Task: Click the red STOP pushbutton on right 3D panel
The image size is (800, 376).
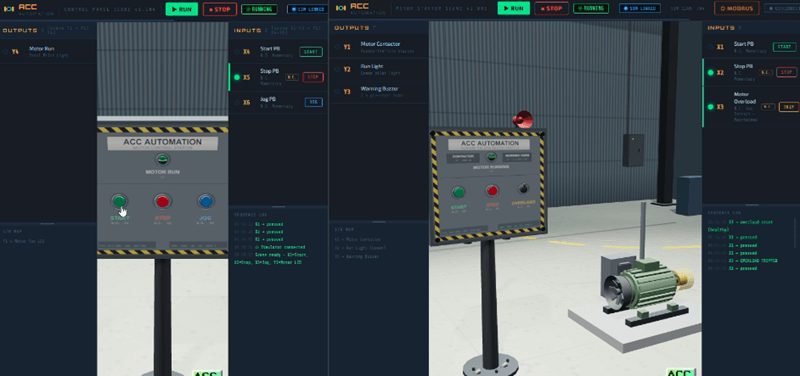Action: pos(492,190)
